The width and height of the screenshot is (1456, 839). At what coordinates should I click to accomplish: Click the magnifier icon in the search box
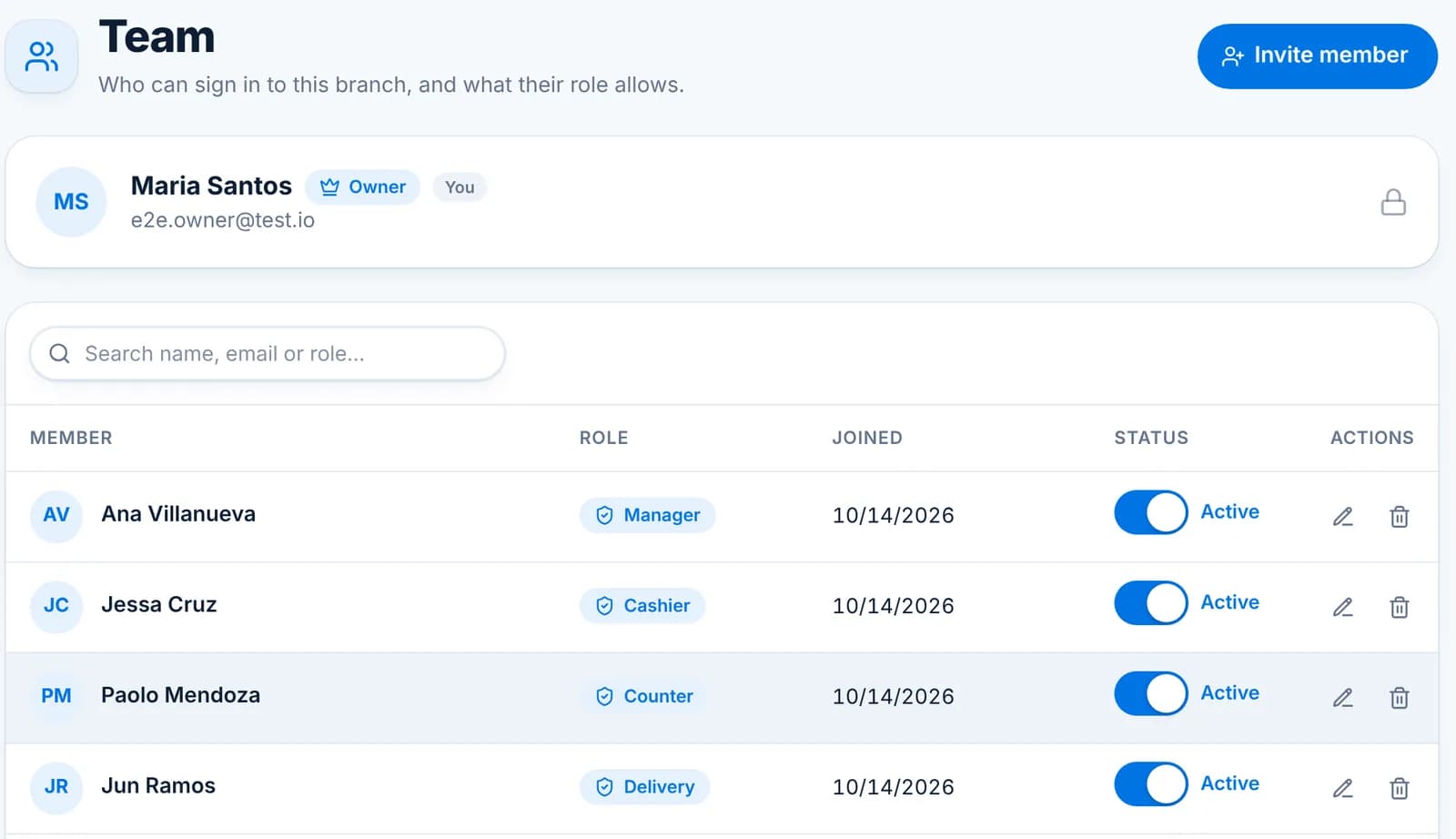tap(59, 354)
